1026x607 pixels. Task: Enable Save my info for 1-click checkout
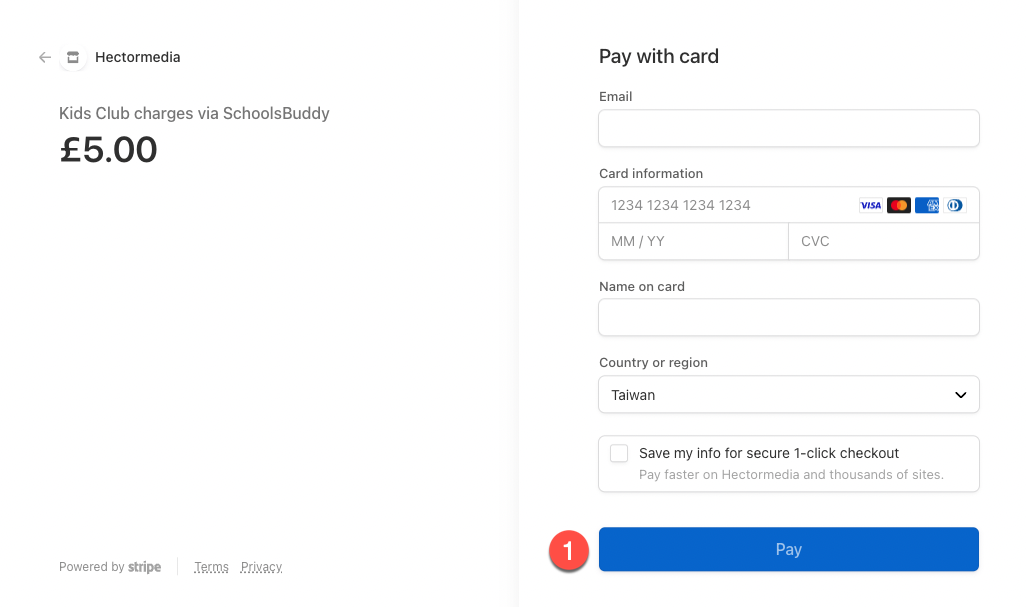coord(619,453)
